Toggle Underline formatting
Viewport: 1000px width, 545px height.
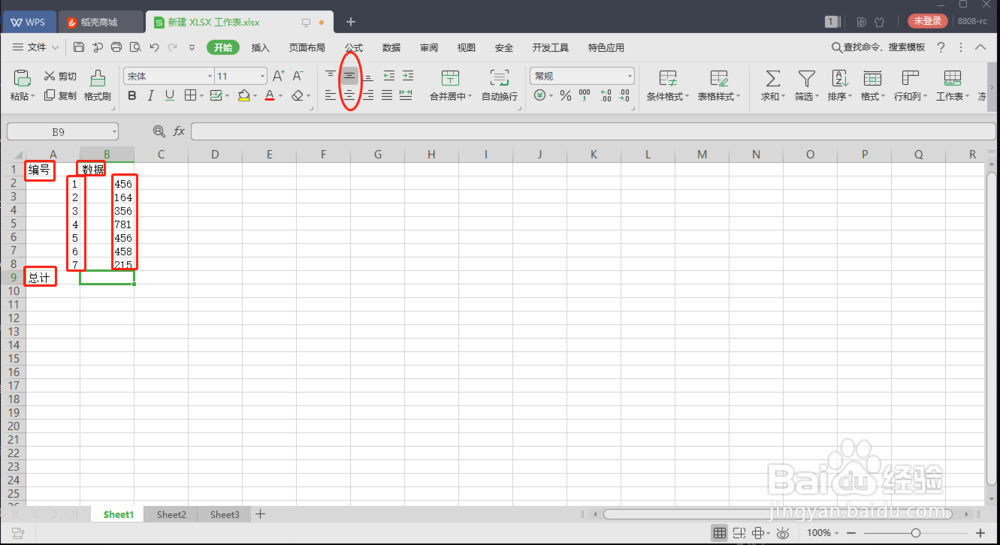click(x=169, y=96)
